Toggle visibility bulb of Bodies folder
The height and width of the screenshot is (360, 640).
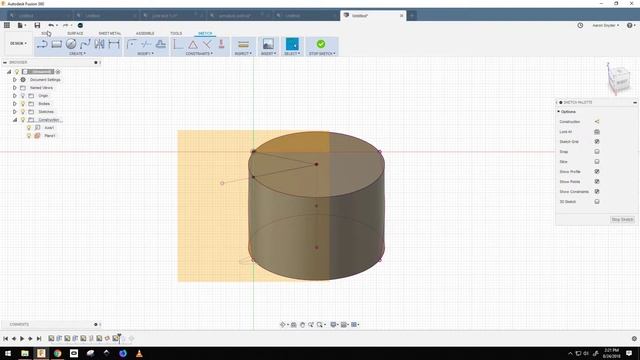tap(23, 104)
